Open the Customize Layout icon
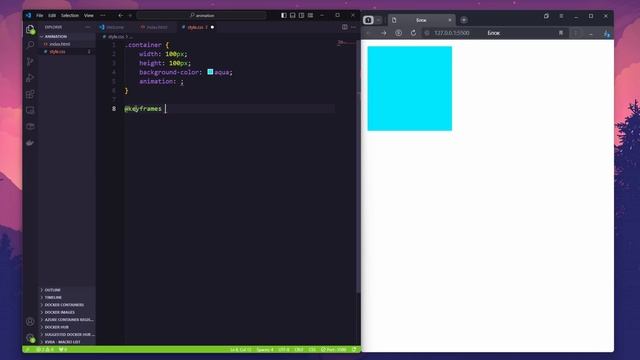 coord(311,16)
